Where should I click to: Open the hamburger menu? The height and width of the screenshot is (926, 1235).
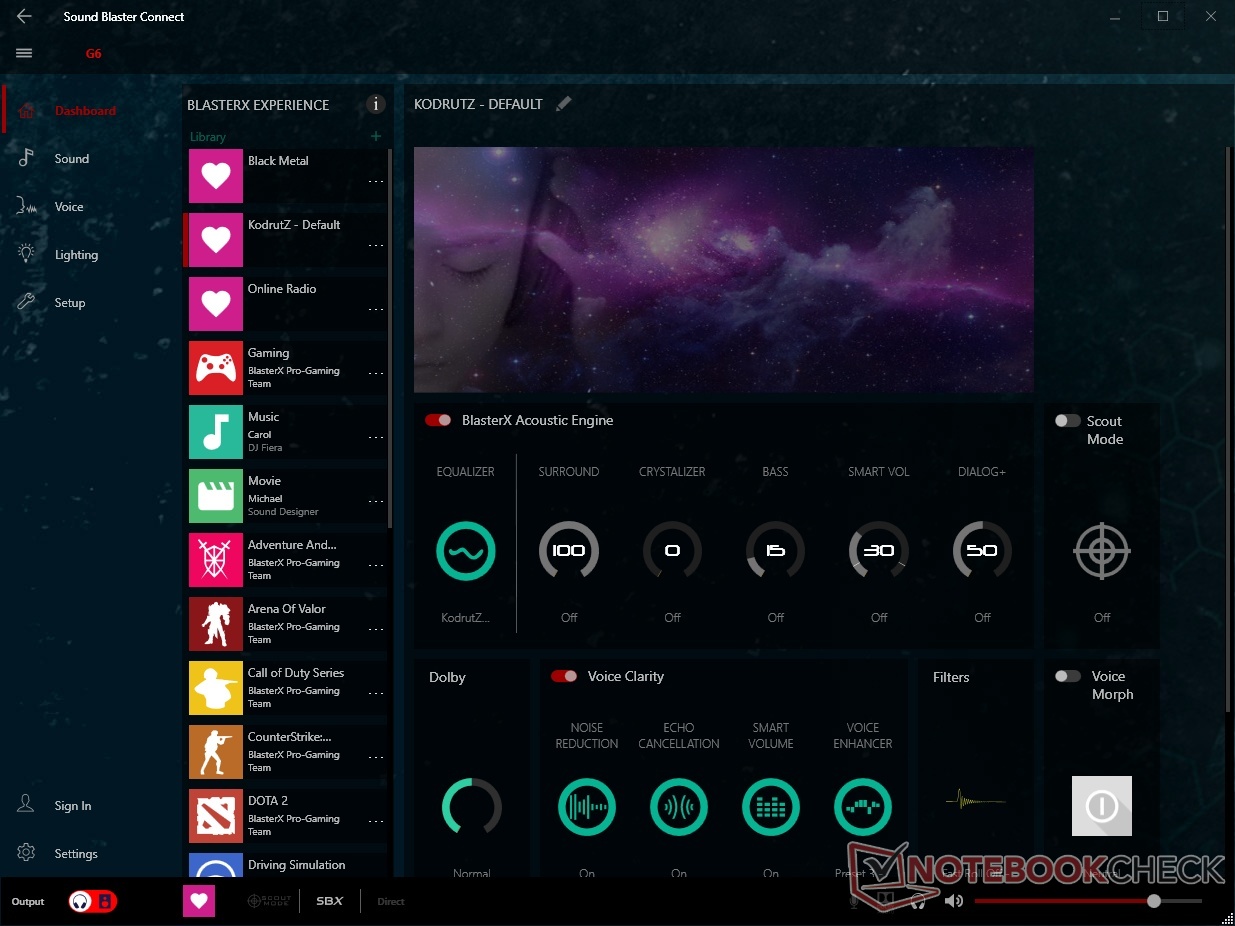(x=24, y=53)
